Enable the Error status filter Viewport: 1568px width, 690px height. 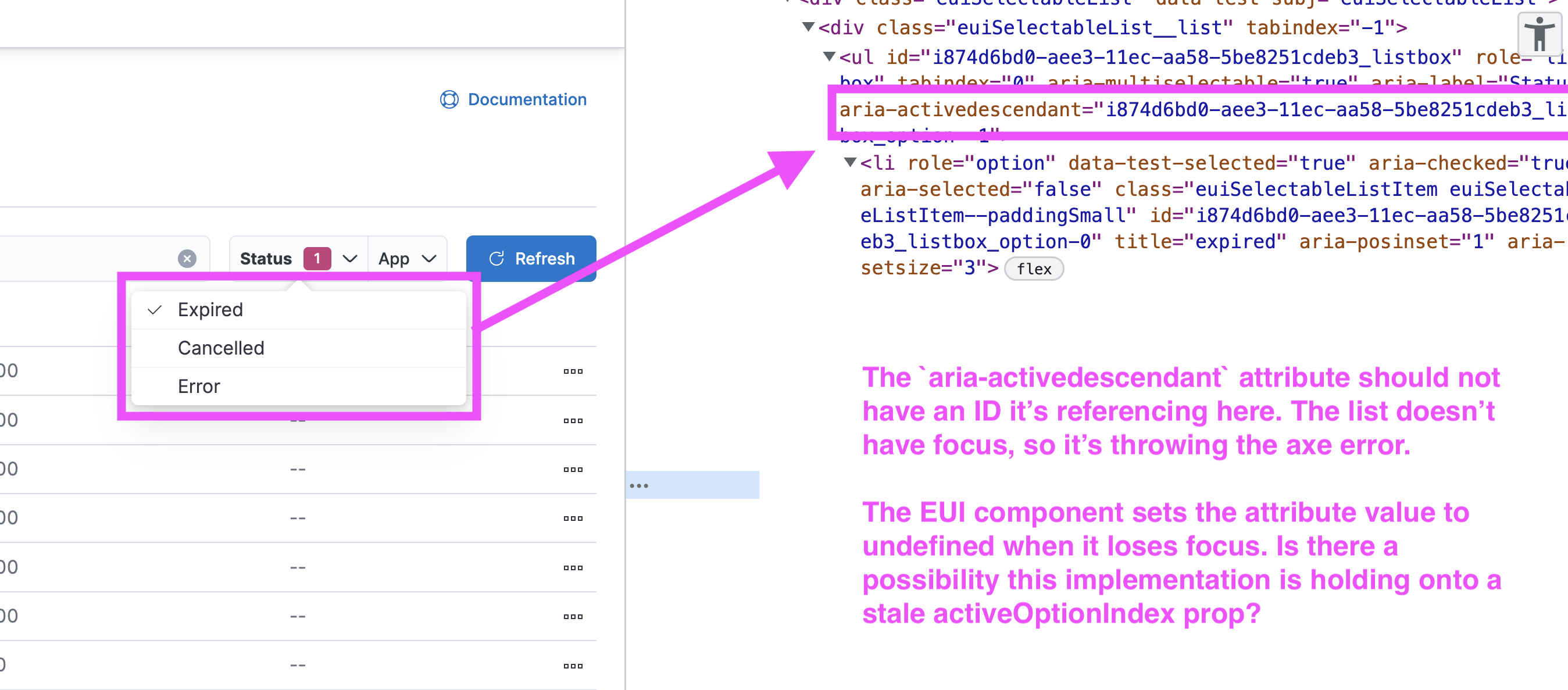coord(198,386)
